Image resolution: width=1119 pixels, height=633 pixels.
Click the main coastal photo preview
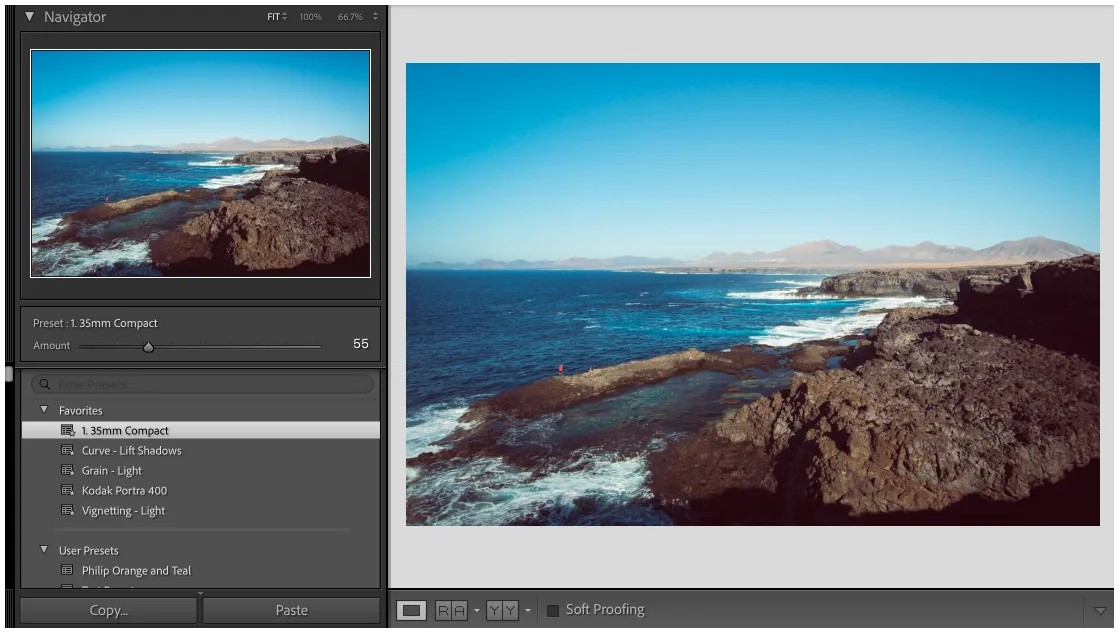pos(753,294)
